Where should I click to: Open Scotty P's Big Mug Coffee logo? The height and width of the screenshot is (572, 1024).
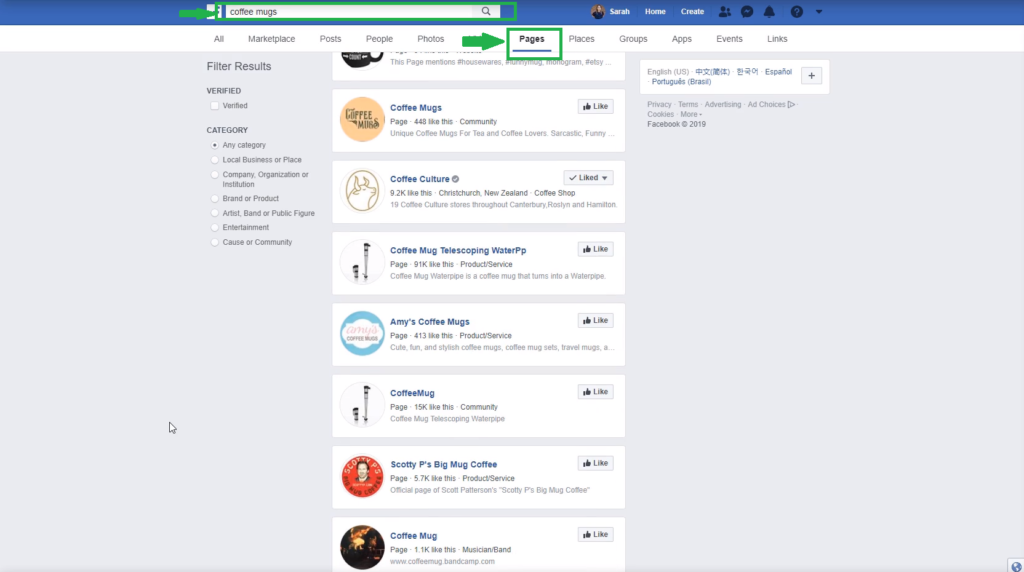(x=362, y=476)
